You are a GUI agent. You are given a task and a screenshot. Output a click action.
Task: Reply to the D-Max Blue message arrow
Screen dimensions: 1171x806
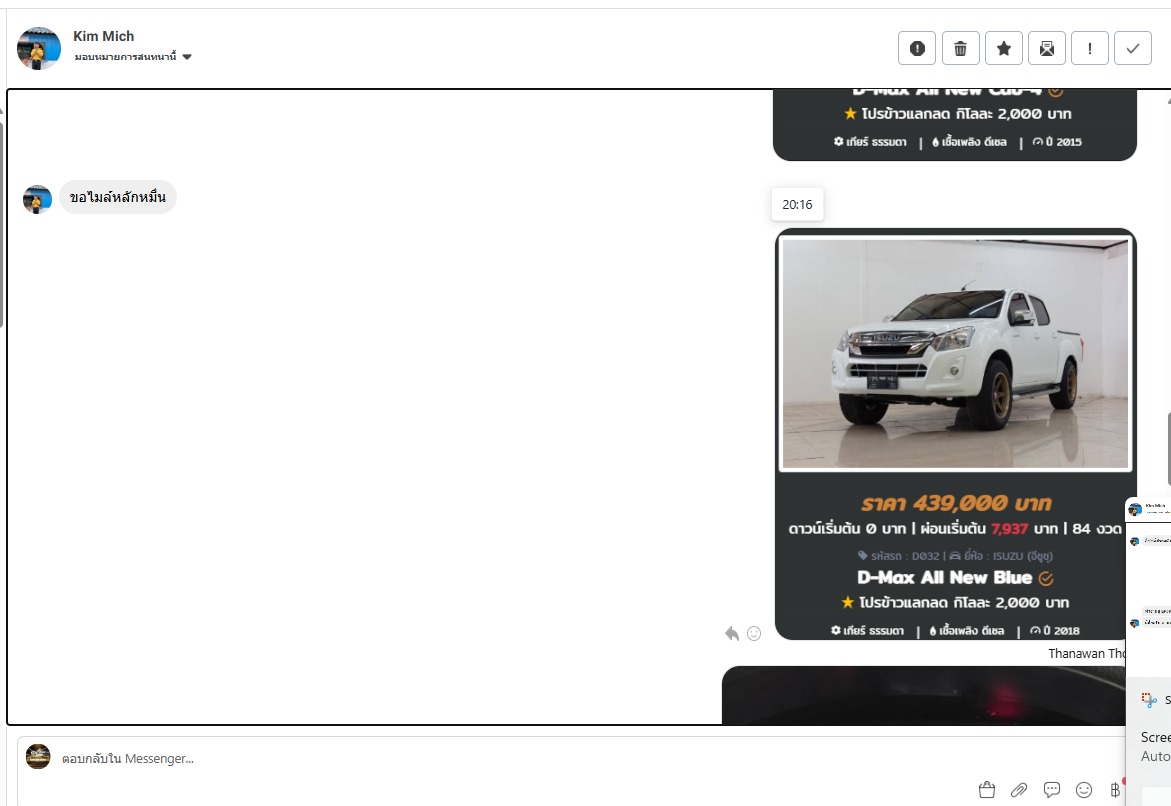pos(732,633)
